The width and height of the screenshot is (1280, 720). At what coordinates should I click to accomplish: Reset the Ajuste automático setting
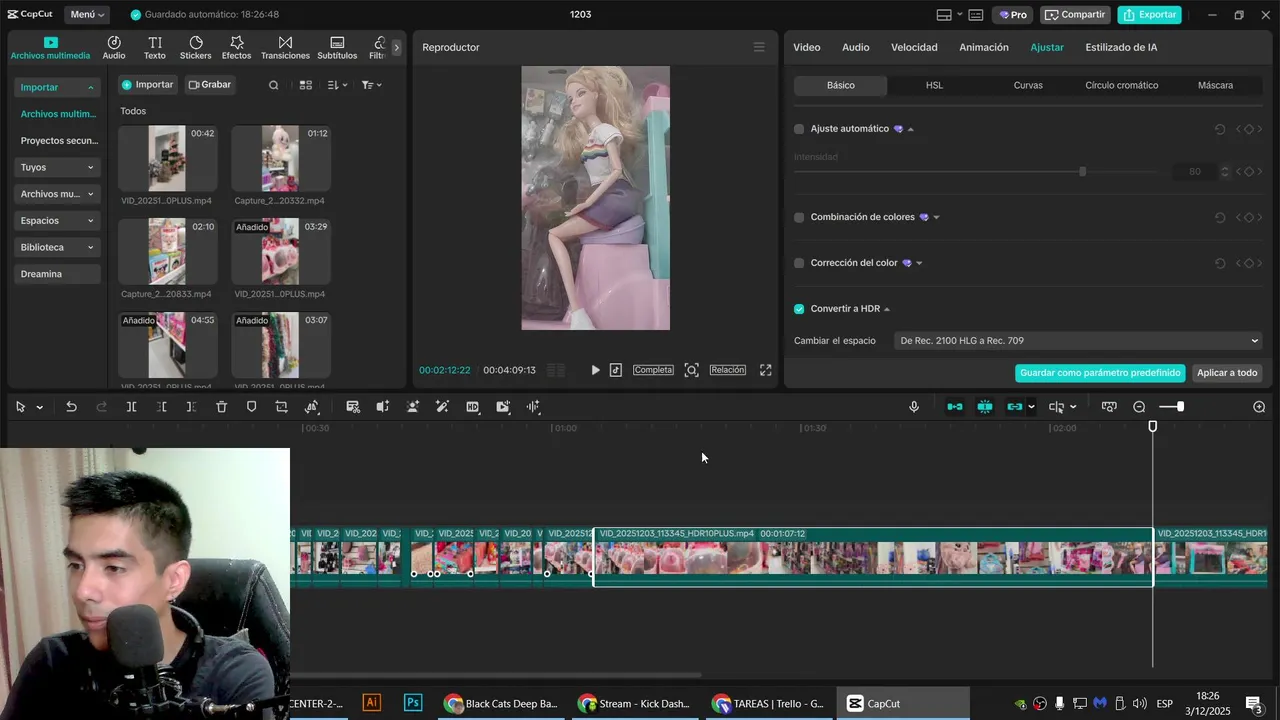[x=1220, y=129]
